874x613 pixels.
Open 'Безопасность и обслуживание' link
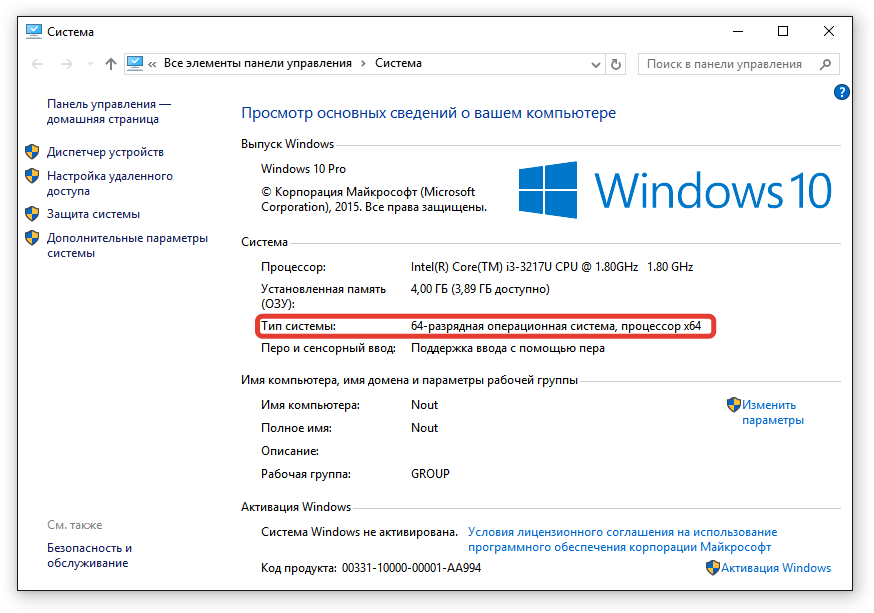89,556
